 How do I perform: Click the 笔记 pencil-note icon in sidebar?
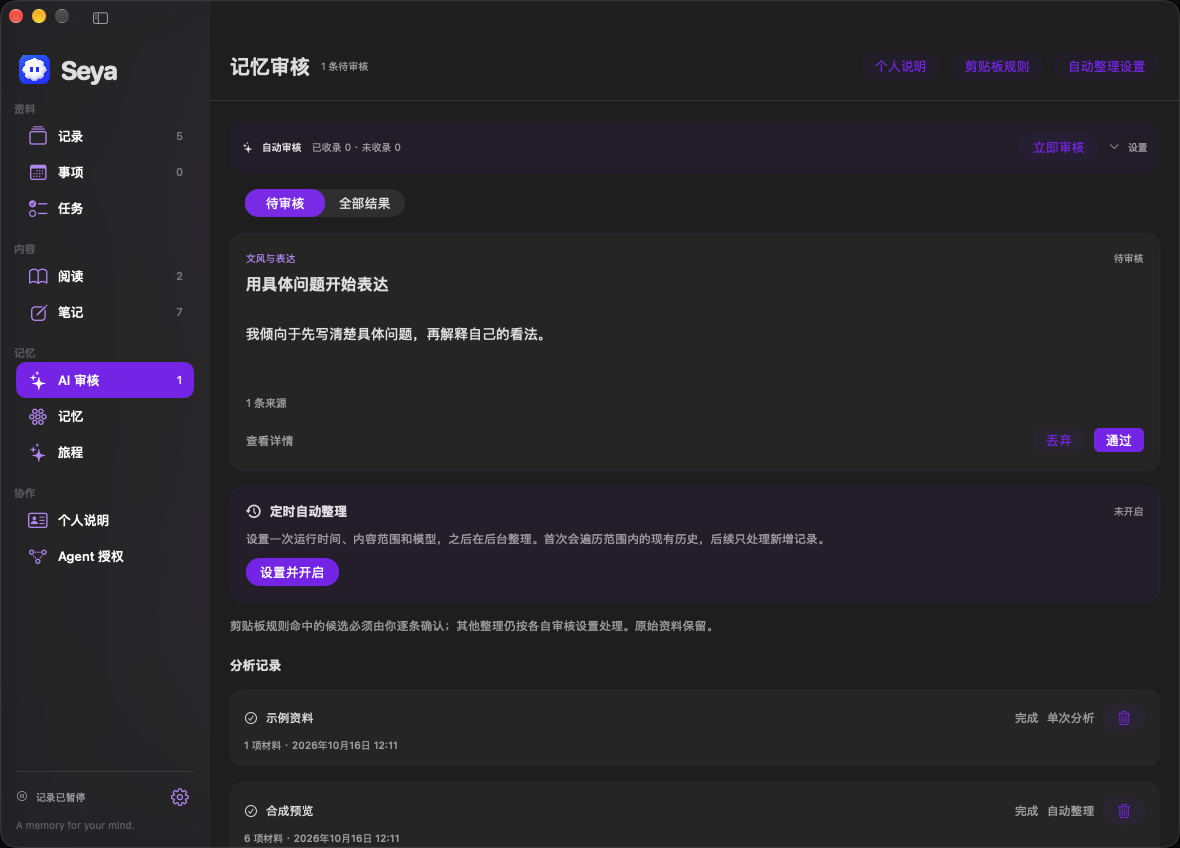coord(38,312)
